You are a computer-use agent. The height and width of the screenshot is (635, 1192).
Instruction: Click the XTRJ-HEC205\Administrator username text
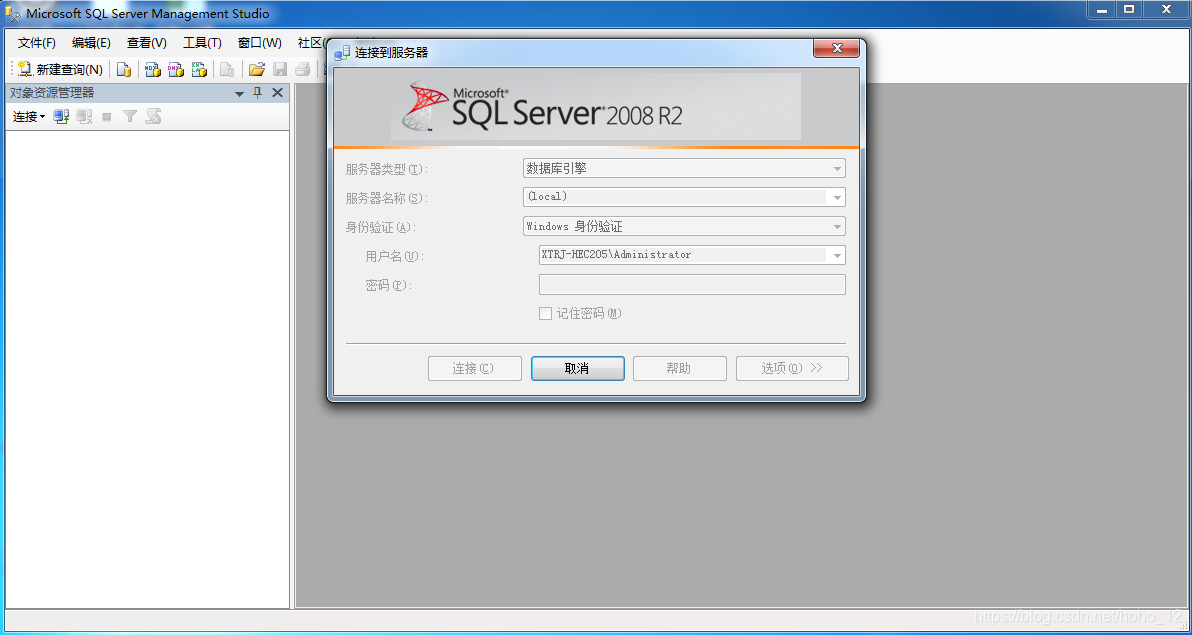tap(617, 255)
